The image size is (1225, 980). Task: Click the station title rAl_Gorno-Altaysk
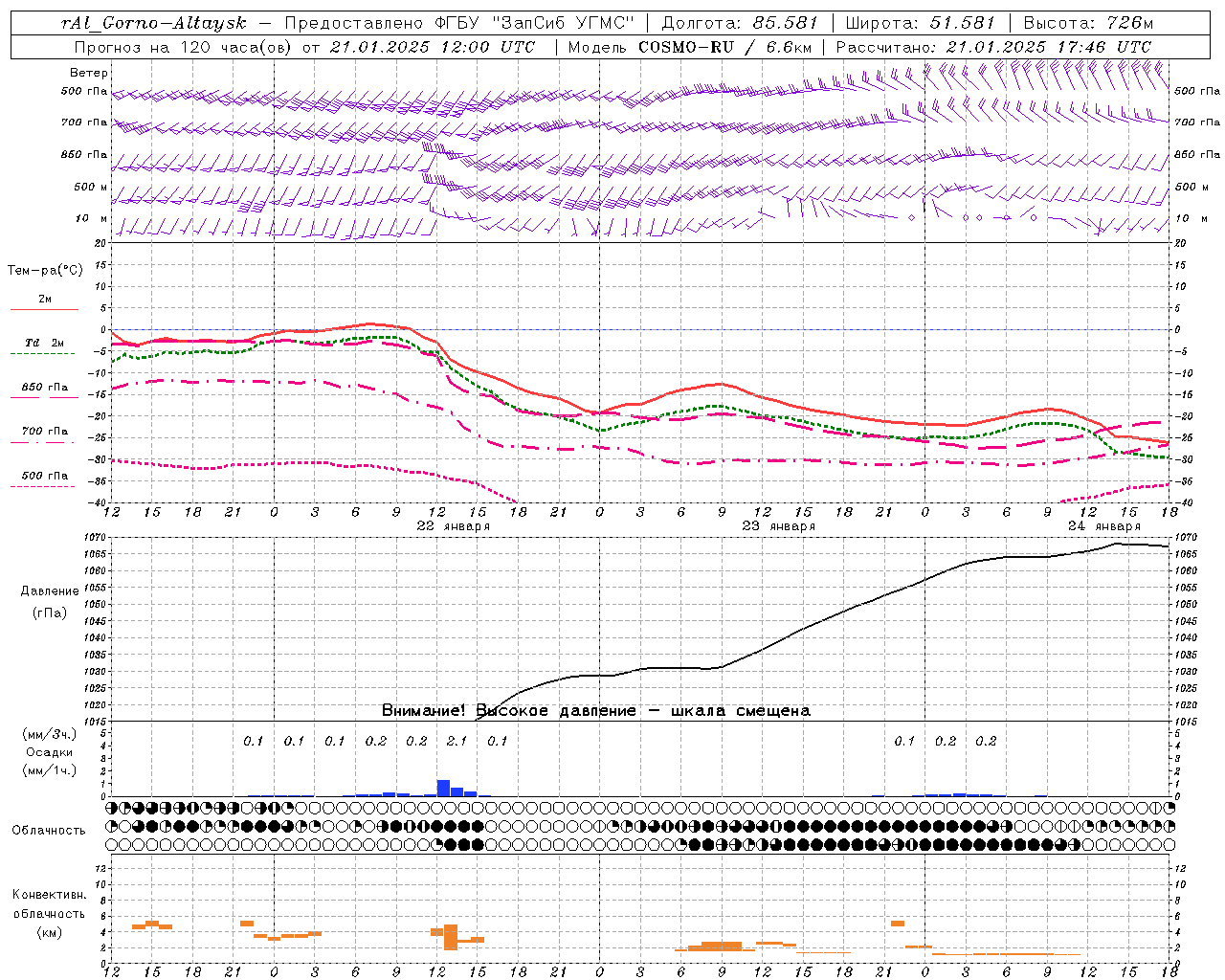click(x=152, y=23)
